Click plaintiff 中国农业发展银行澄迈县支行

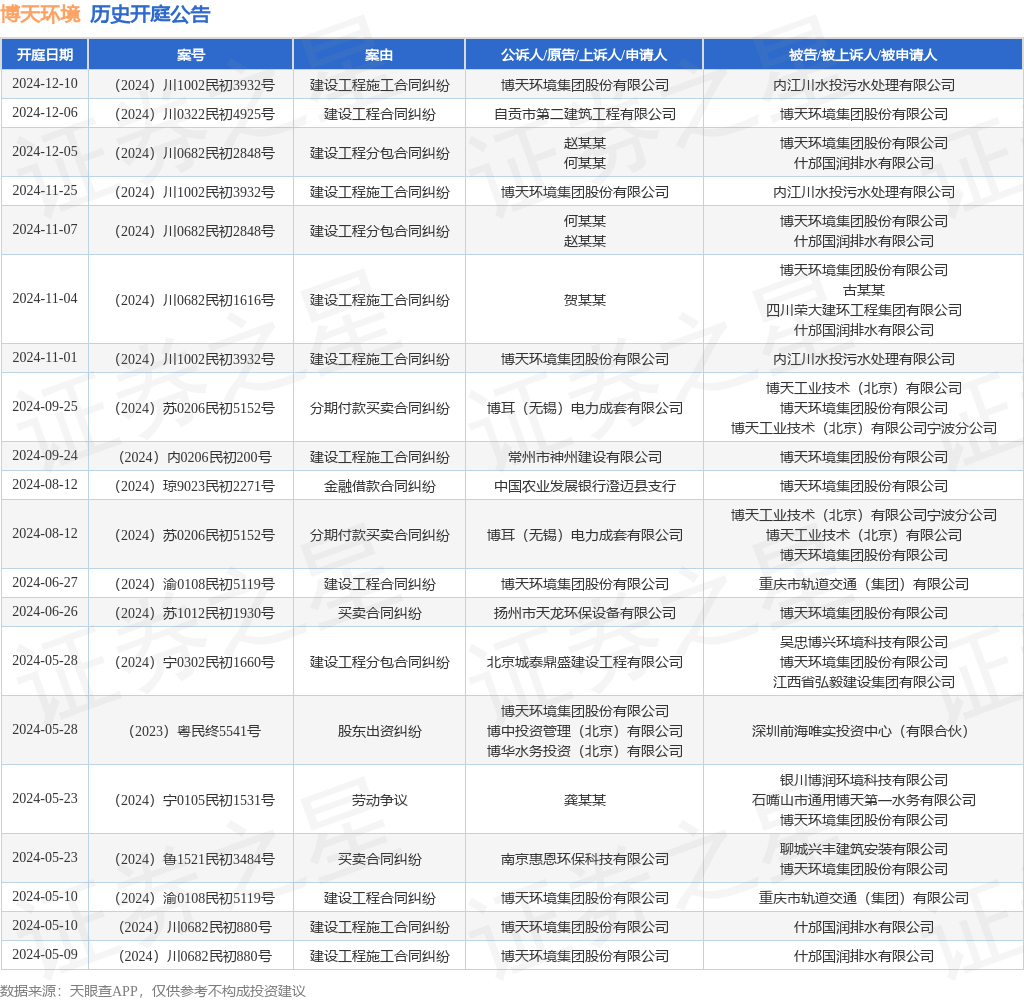point(584,486)
